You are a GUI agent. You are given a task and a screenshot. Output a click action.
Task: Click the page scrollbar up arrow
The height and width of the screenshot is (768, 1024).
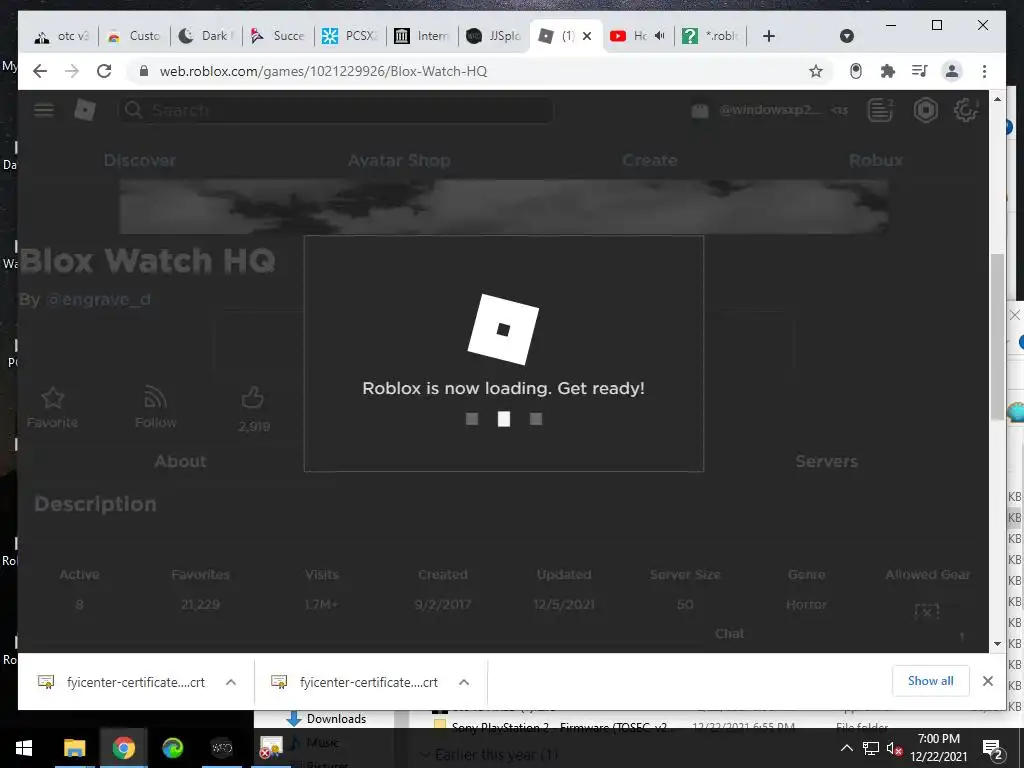point(997,99)
